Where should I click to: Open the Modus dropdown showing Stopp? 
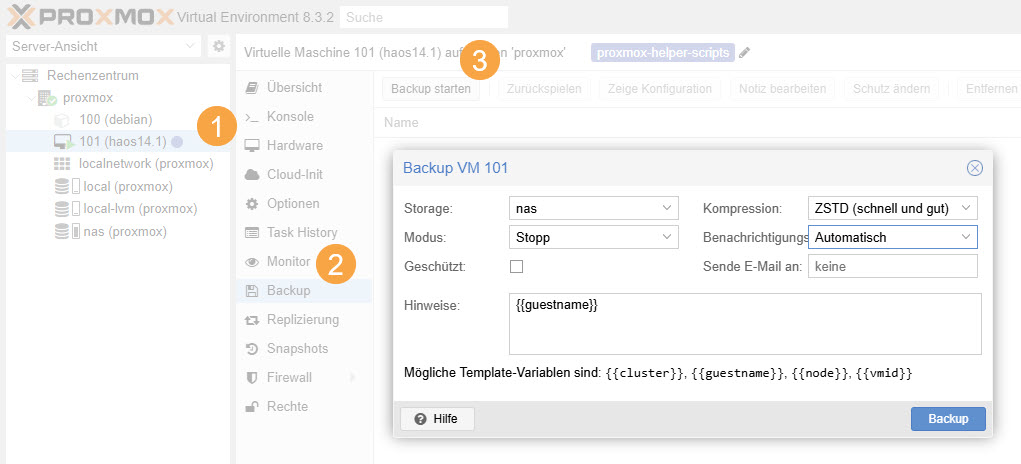[x=594, y=238]
